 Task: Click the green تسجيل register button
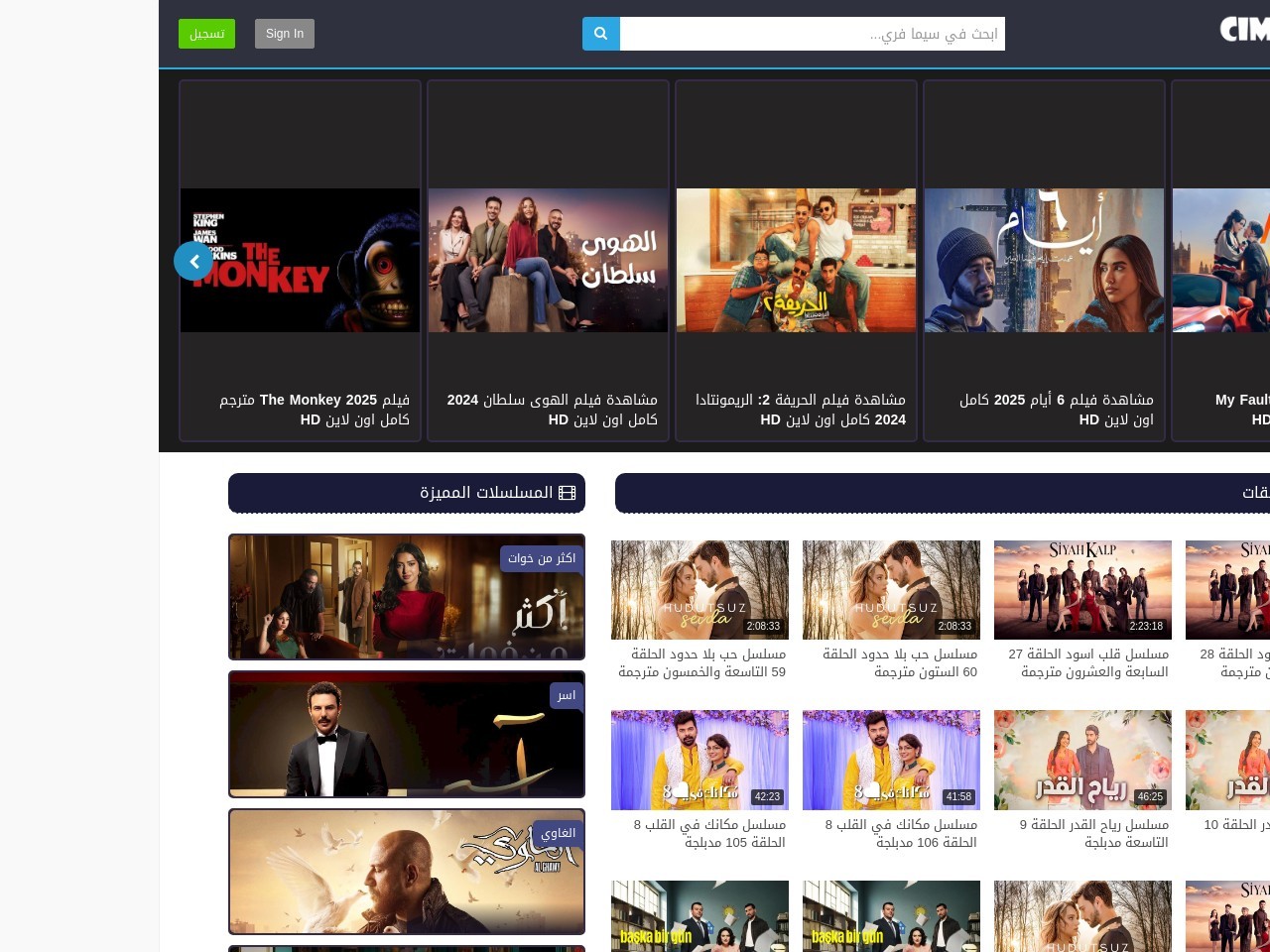(206, 34)
